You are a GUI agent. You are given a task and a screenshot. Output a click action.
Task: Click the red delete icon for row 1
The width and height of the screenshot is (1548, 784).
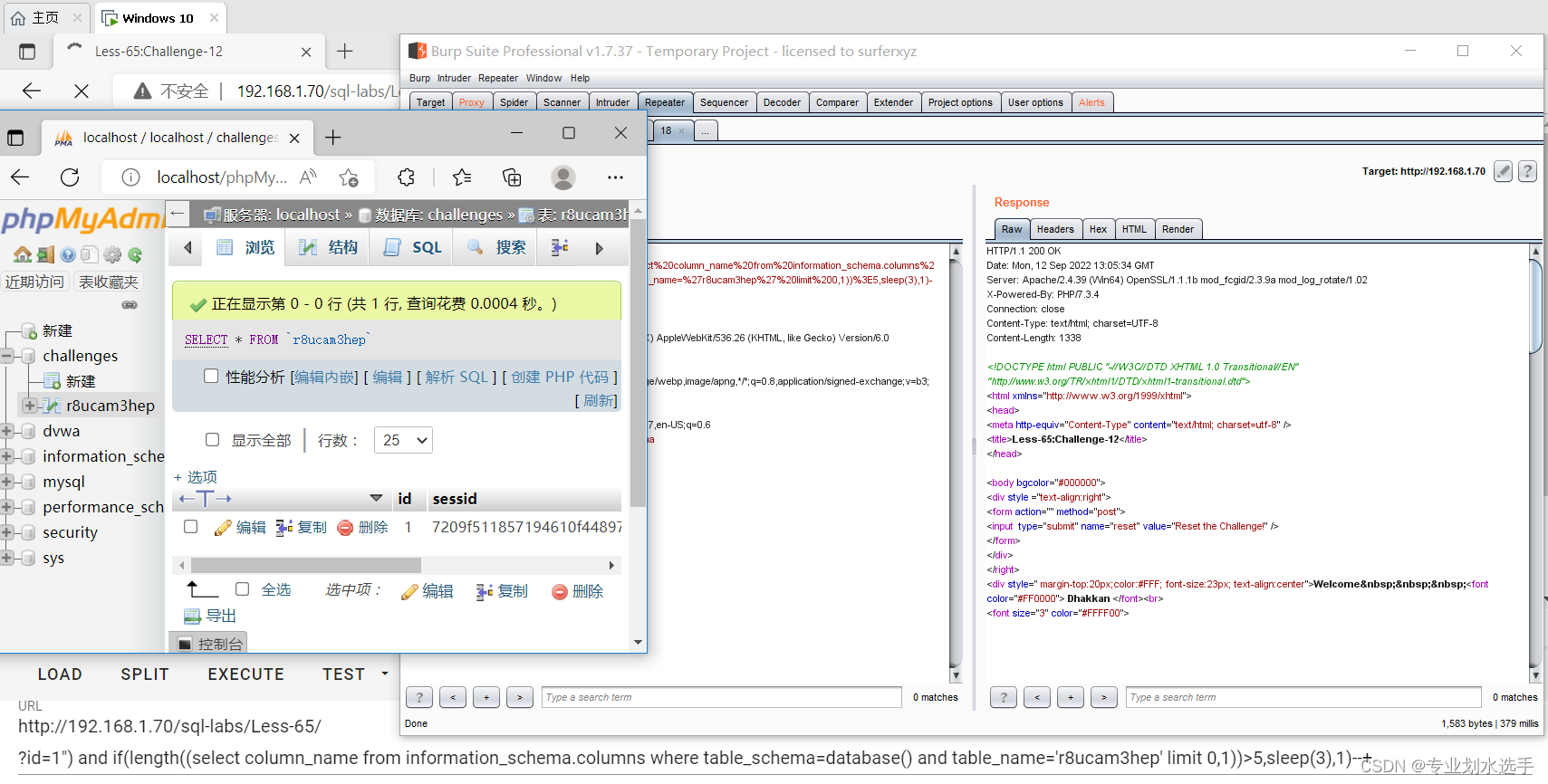344,528
